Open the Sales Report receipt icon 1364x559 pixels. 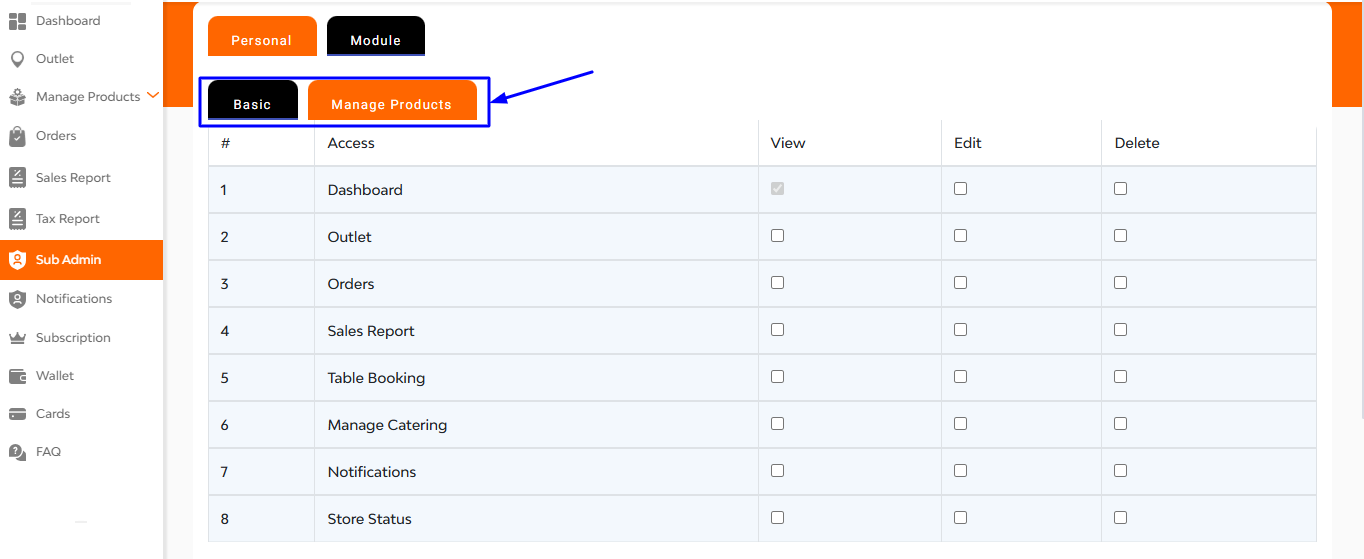click(x=17, y=178)
